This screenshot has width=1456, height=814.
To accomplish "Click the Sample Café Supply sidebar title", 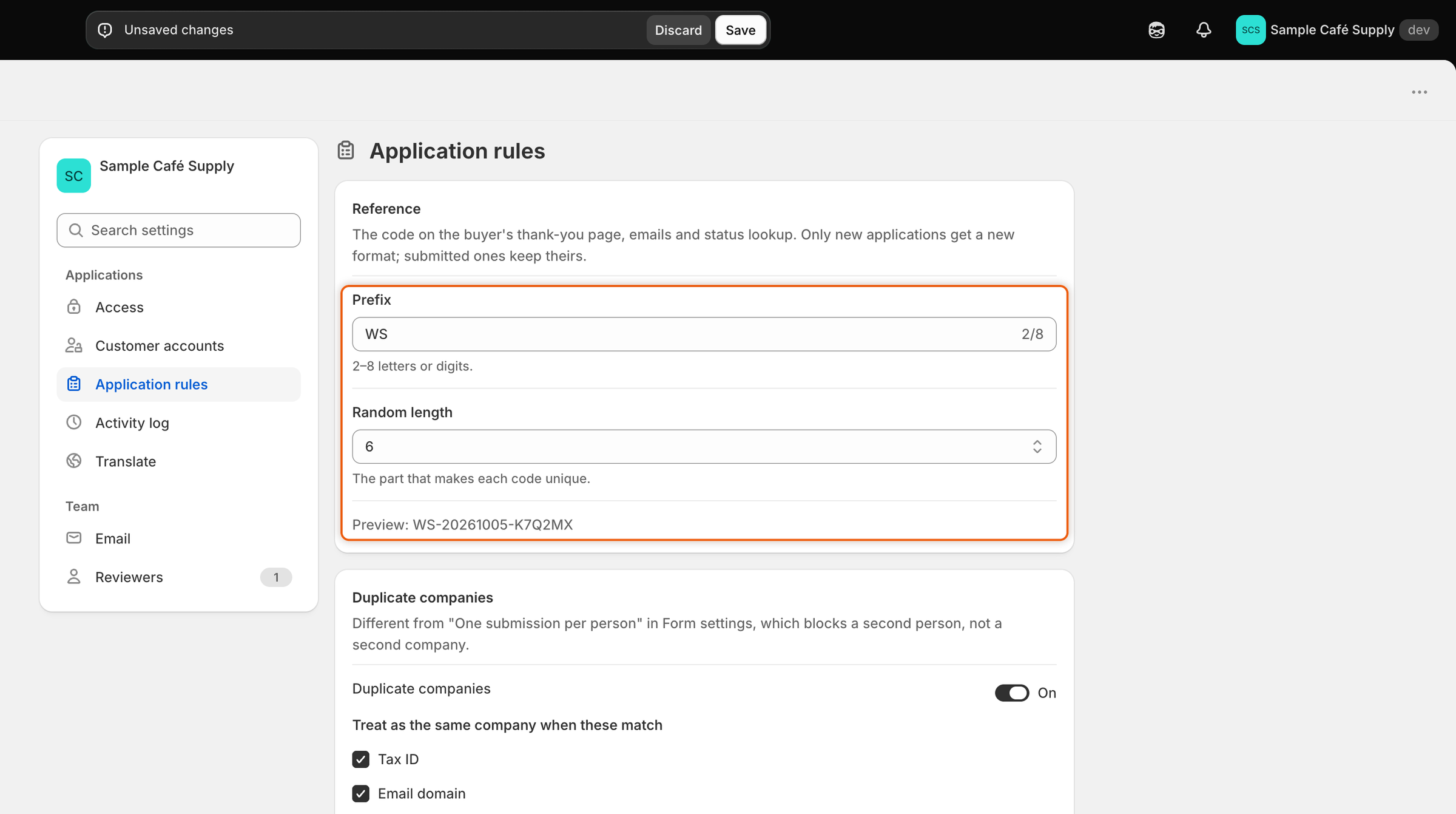I will (x=167, y=166).
